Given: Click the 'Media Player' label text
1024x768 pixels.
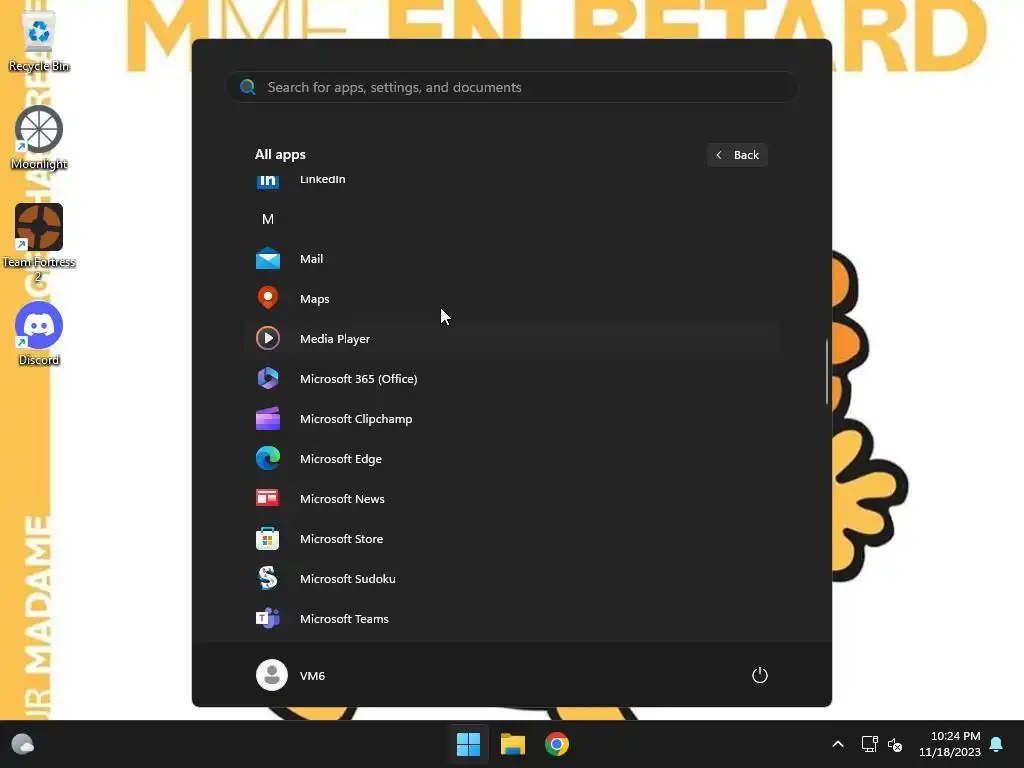Looking at the screenshot, I should tap(334, 339).
